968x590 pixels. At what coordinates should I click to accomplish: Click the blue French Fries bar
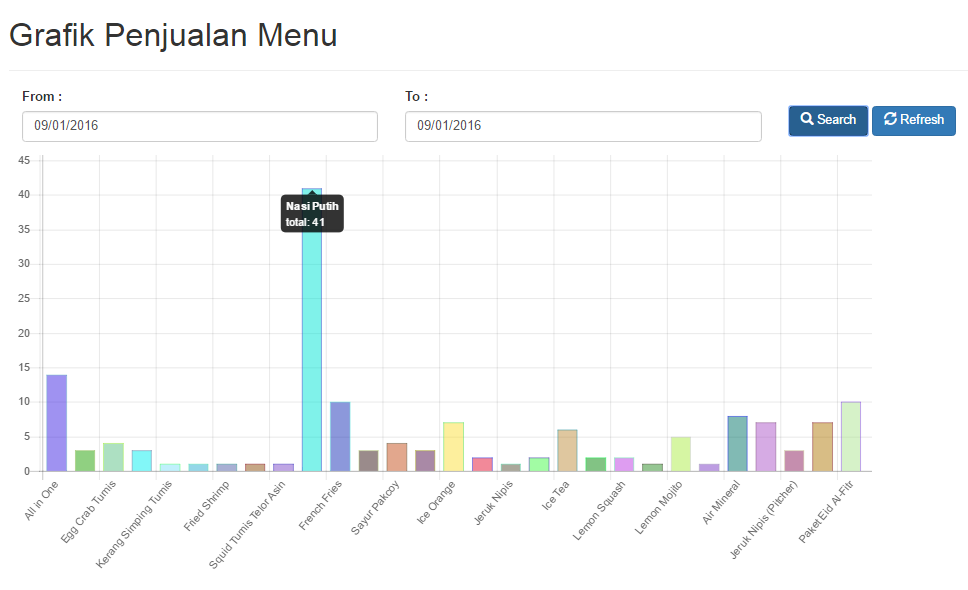click(x=340, y=437)
